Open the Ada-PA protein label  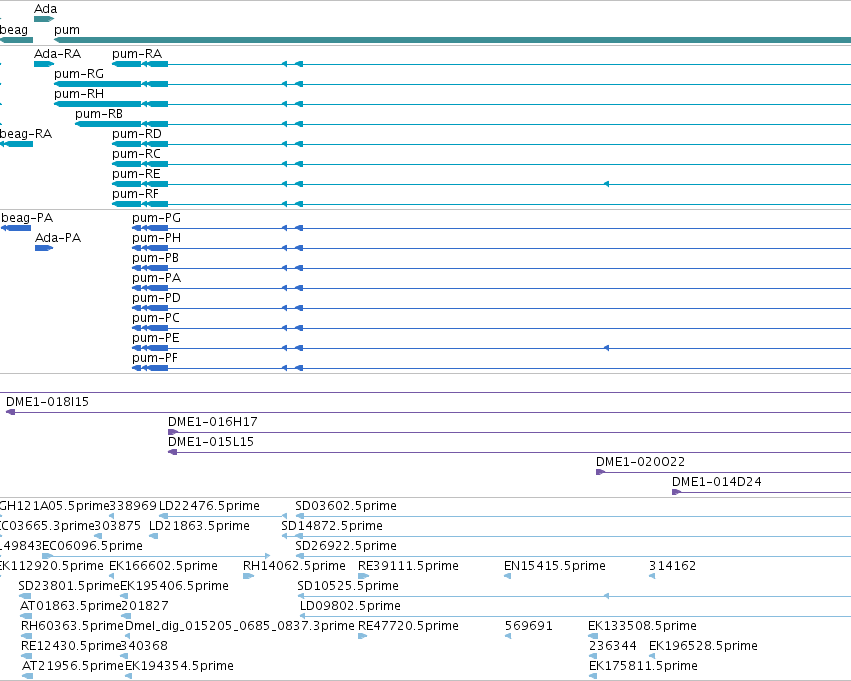click(58, 238)
